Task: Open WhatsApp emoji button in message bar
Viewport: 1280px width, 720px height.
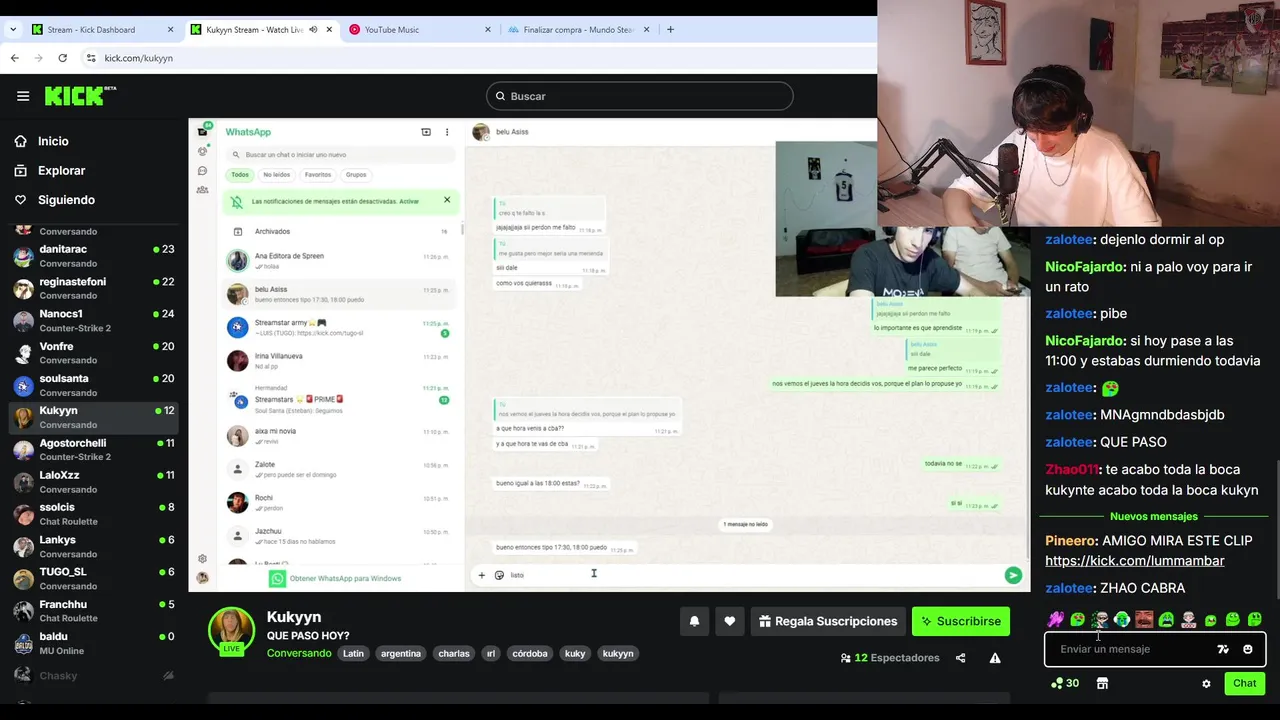Action: pyautogui.click(x=499, y=575)
